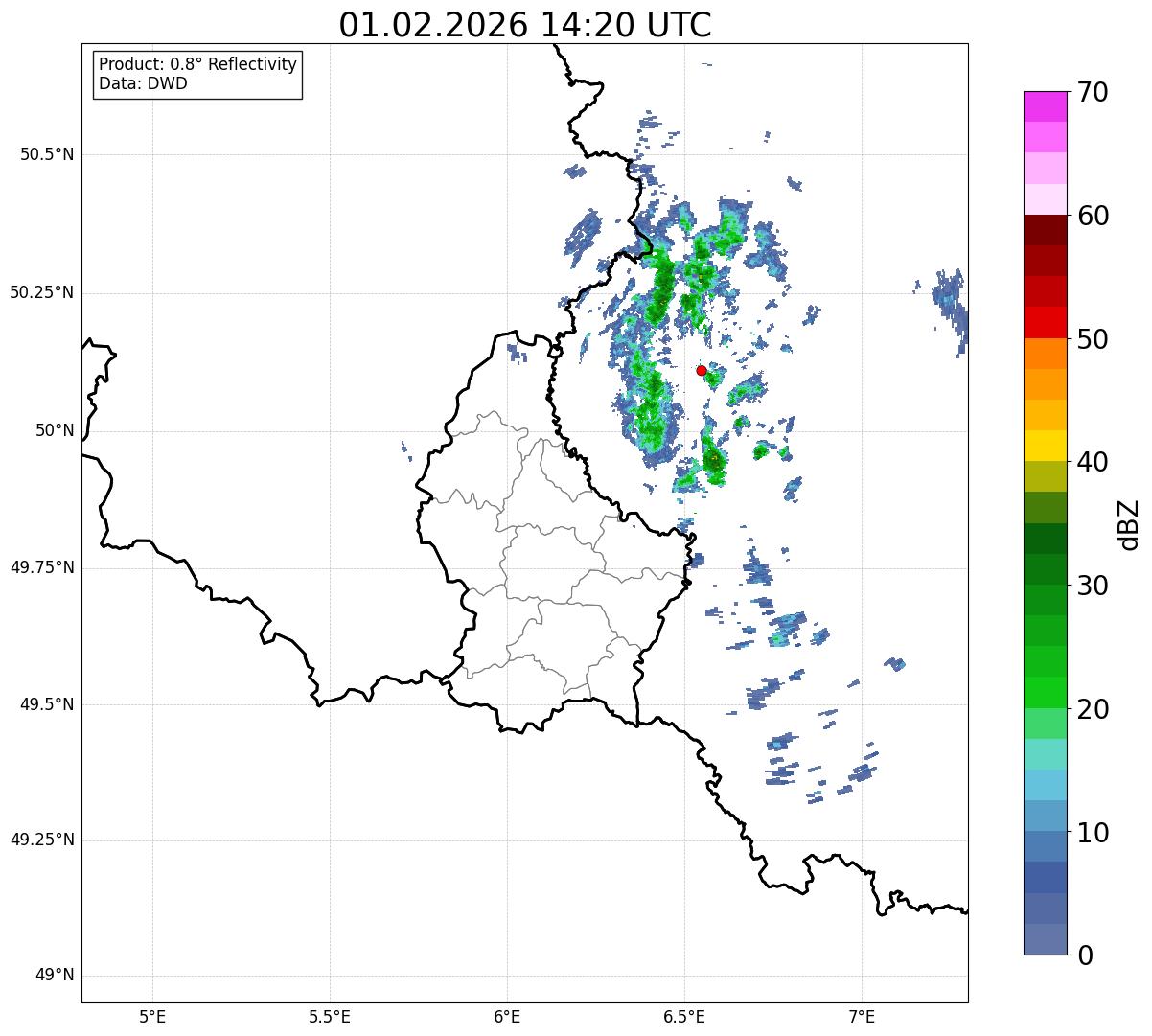This screenshot has height=1036, width=1152.
Task: Click the dBZ colorbar axis label
Action: pyautogui.click(x=1129, y=524)
